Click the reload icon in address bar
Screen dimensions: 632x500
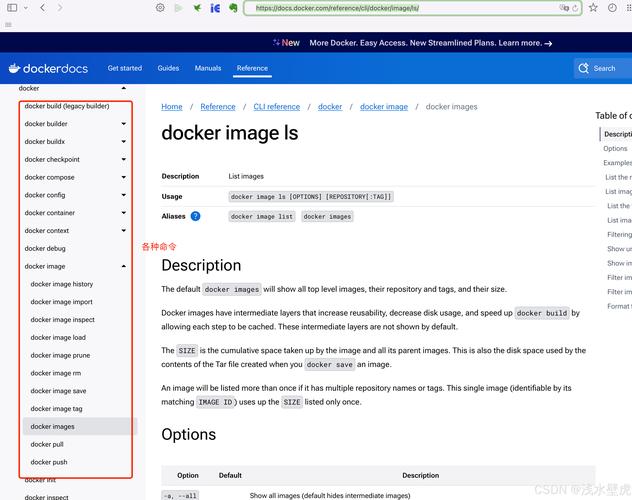point(575,8)
